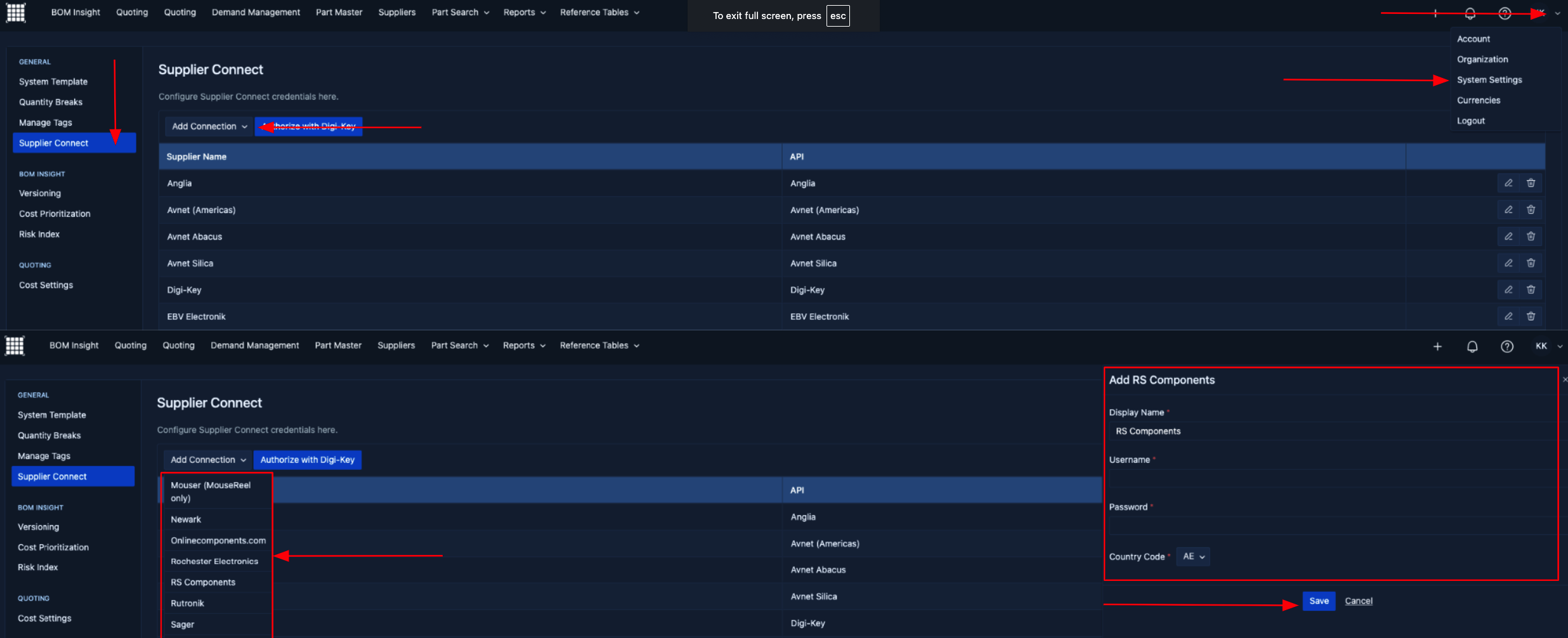
Task: Remove Avnet Silica using its trash icon
Action: tap(1531, 263)
